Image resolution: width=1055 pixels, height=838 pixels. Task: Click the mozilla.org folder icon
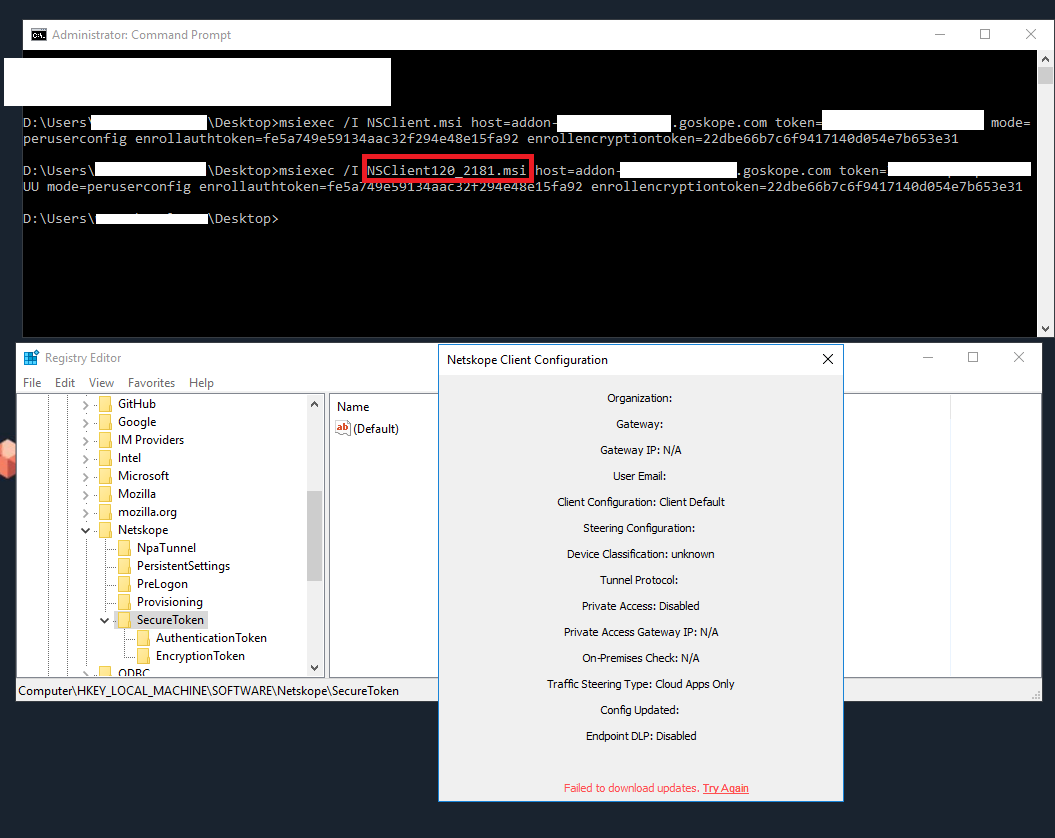[105, 512]
